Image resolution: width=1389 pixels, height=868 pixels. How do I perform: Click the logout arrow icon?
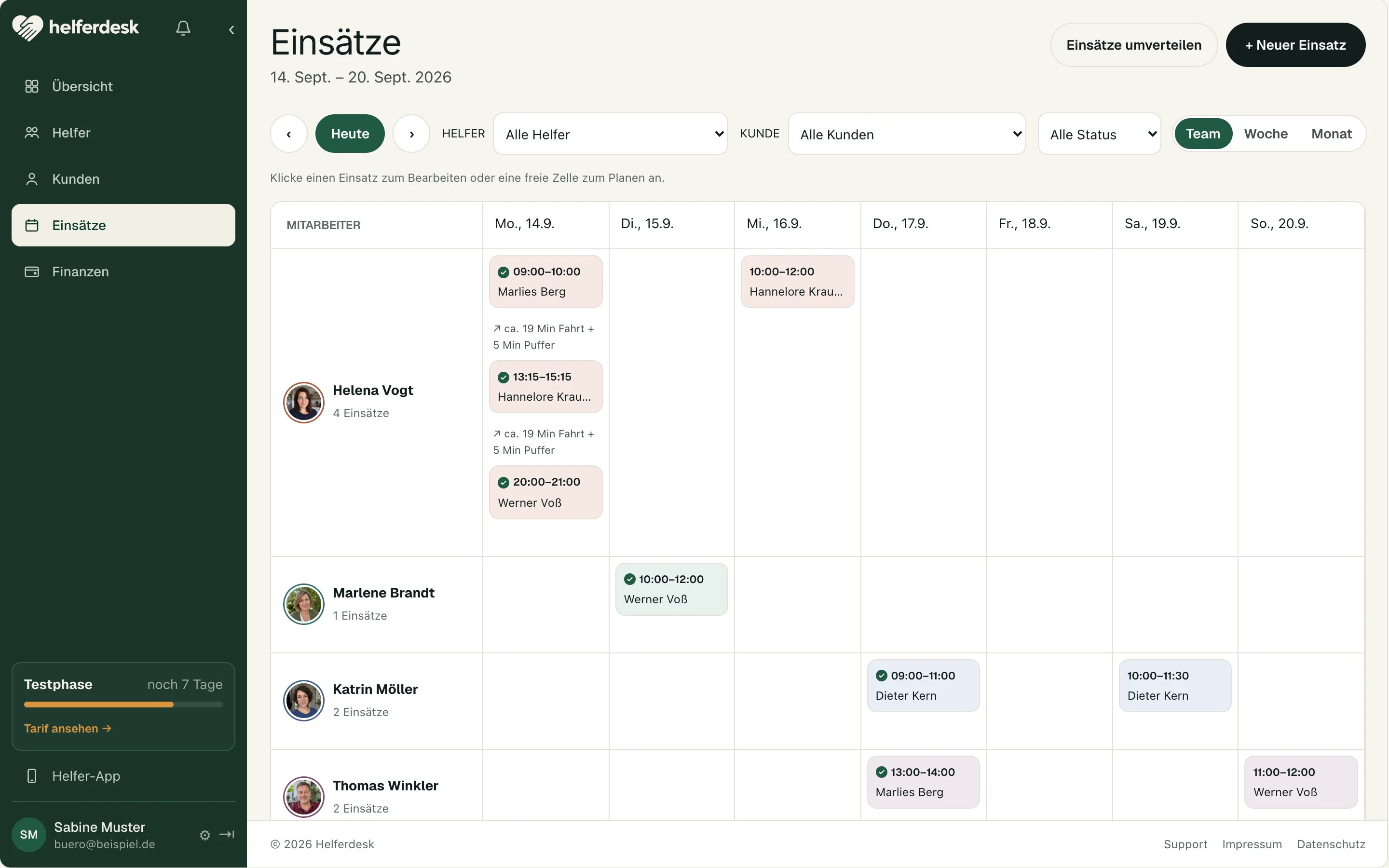click(x=227, y=834)
